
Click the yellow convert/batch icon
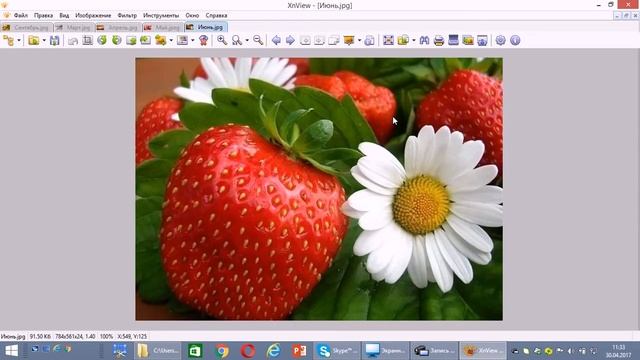coord(160,40)
